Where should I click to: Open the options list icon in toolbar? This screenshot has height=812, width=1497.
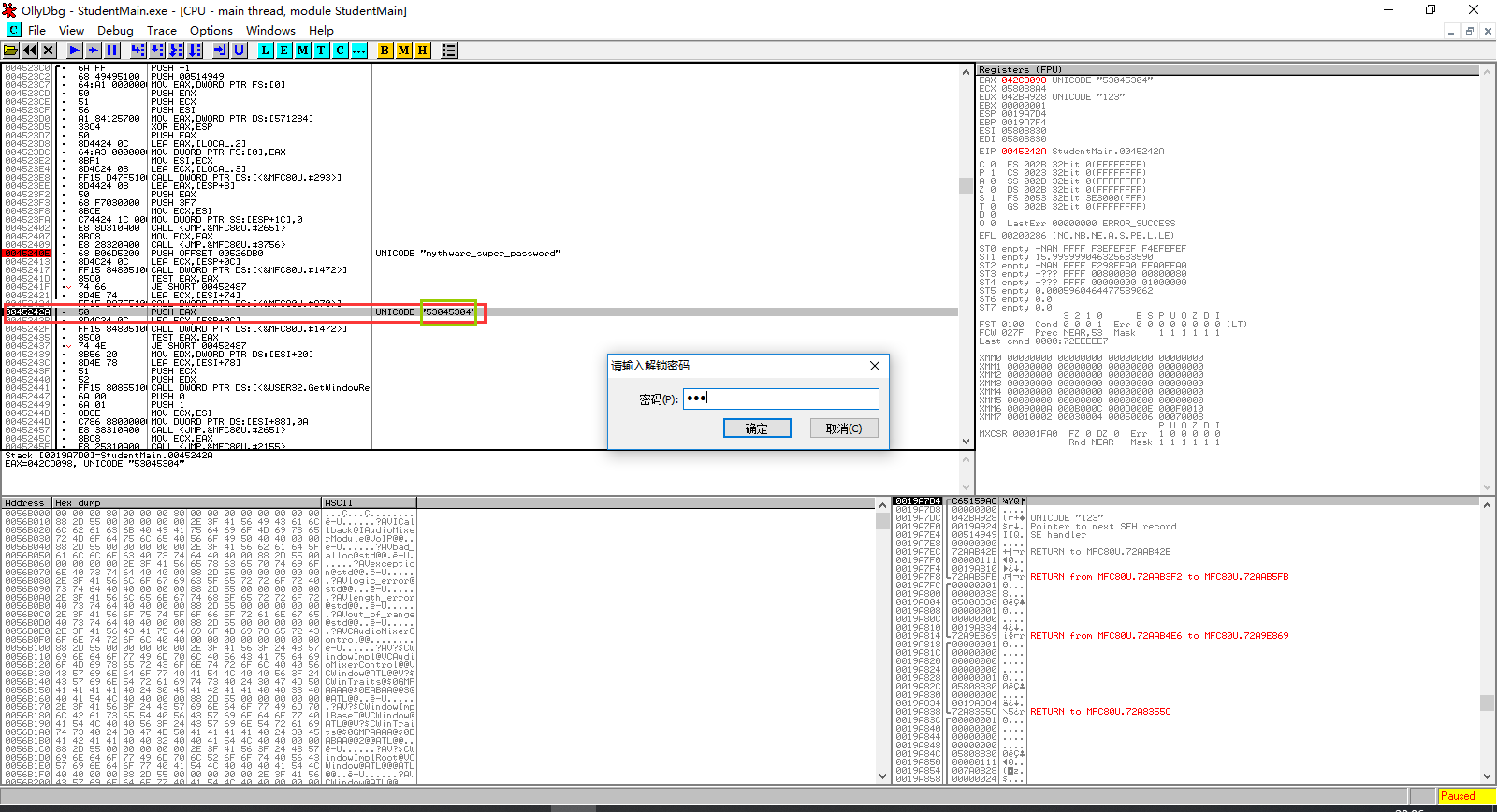coord(449,51)
